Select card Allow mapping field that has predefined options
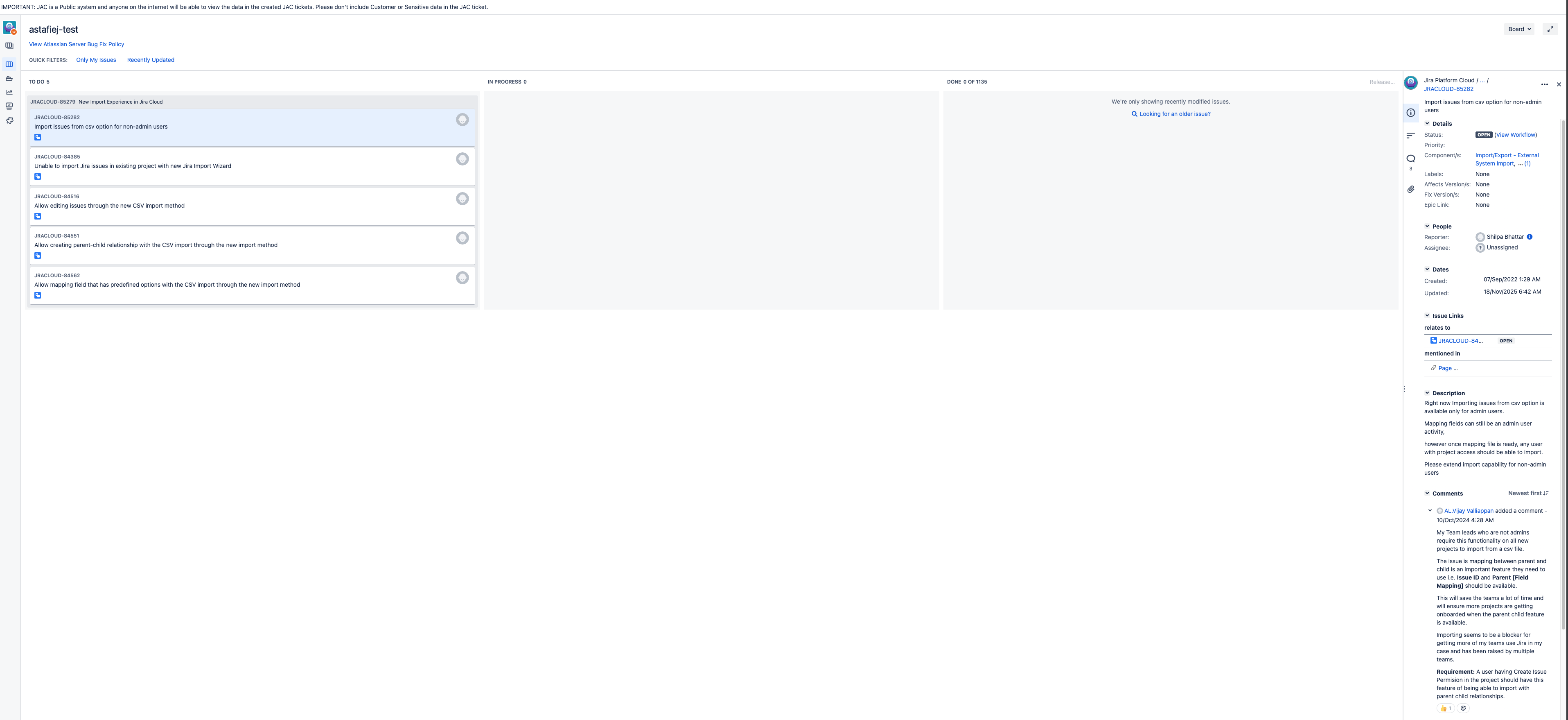The height and width of the screenshot is (720, 1568). [253, 285]
